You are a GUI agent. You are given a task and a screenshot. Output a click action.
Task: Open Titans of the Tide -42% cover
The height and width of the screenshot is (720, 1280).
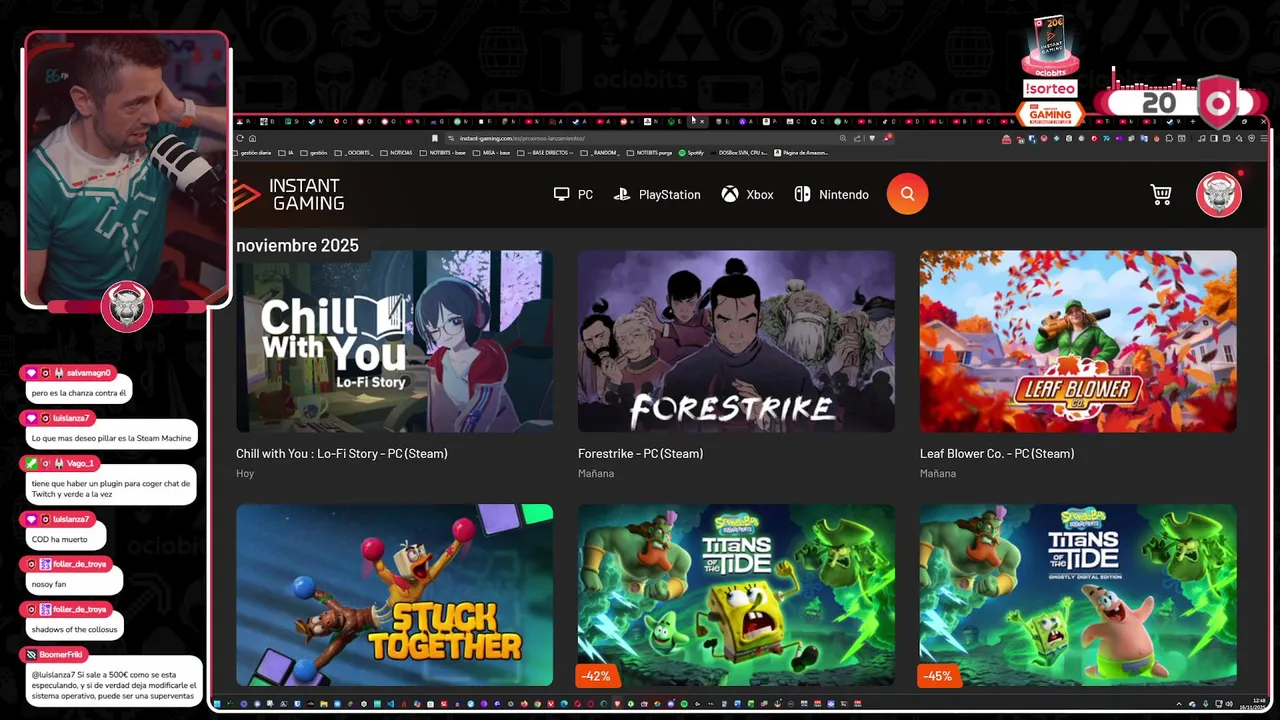[x=736, y=595]
